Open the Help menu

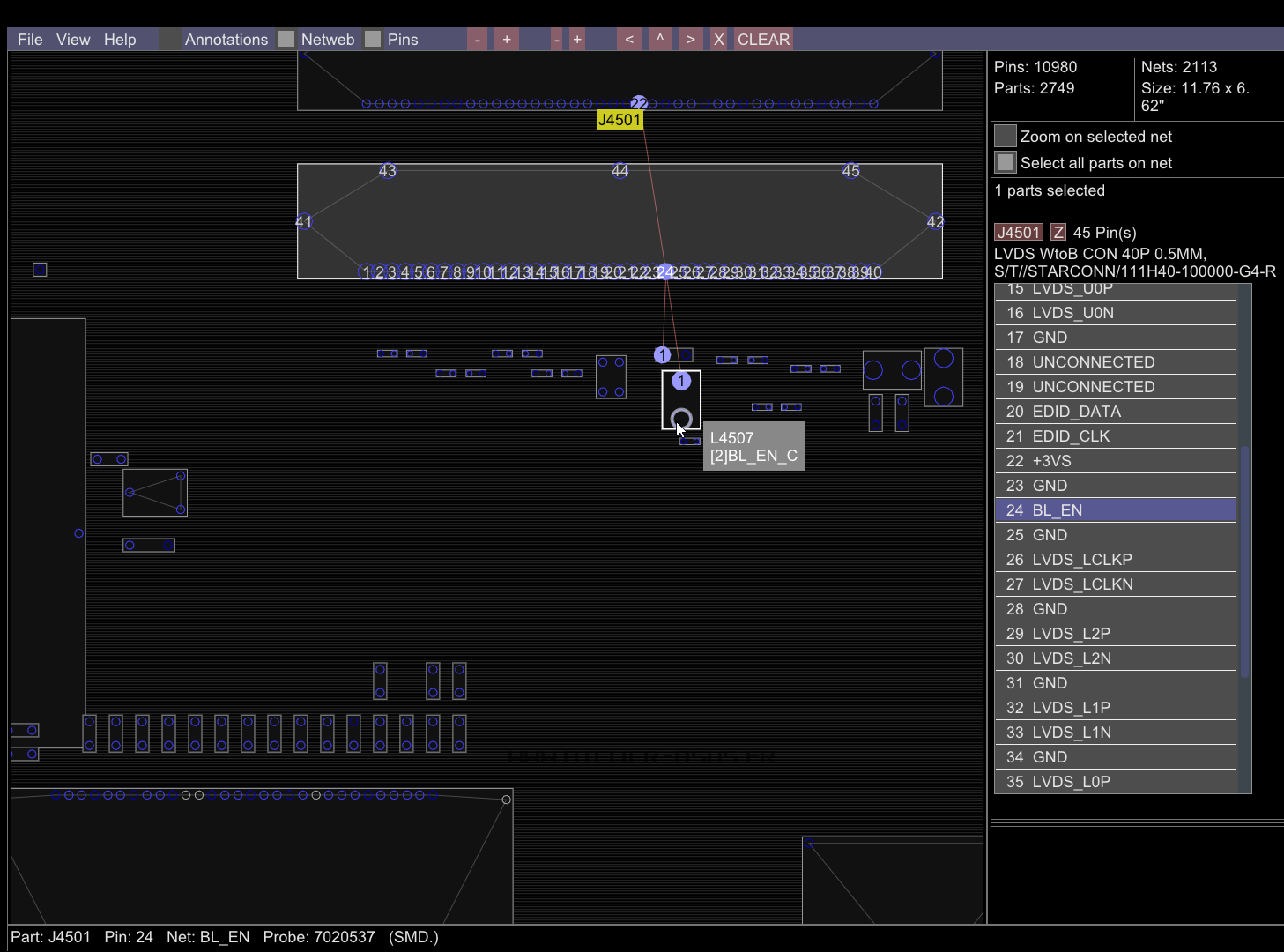click(120, 40)
